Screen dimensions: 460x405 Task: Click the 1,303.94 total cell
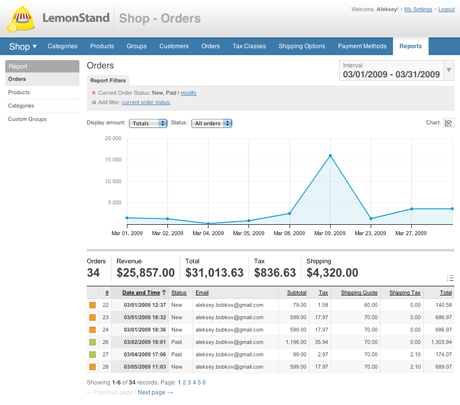coord(441,342)
